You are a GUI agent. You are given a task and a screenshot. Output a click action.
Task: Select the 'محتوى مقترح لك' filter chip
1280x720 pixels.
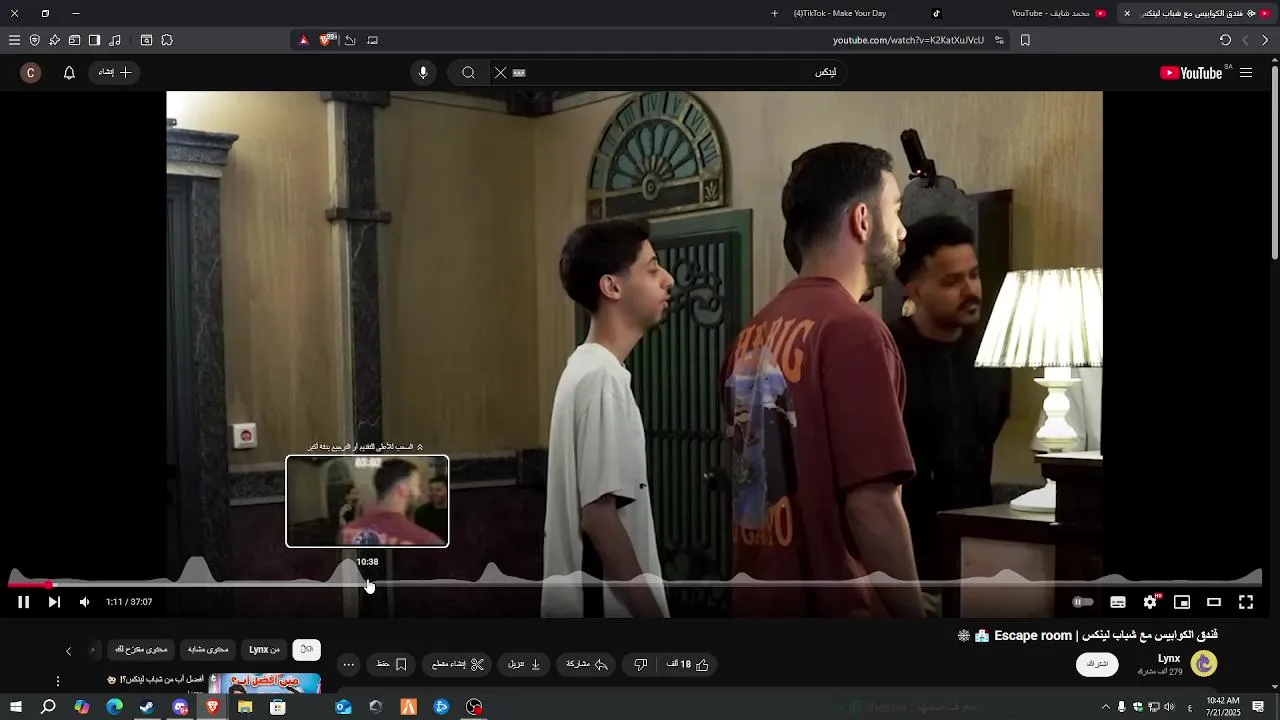pyautogui.click(x=141, y=649)
